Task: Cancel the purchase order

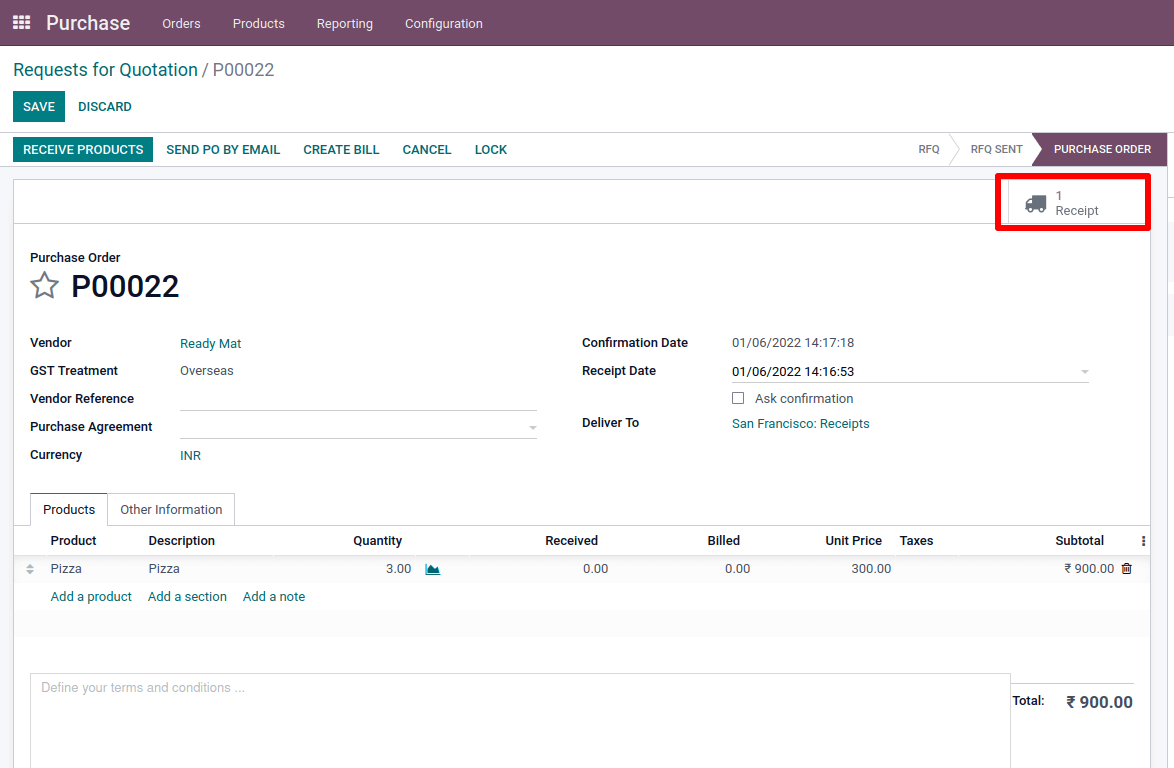Action: pyautogui.click(x=427, y=150)
